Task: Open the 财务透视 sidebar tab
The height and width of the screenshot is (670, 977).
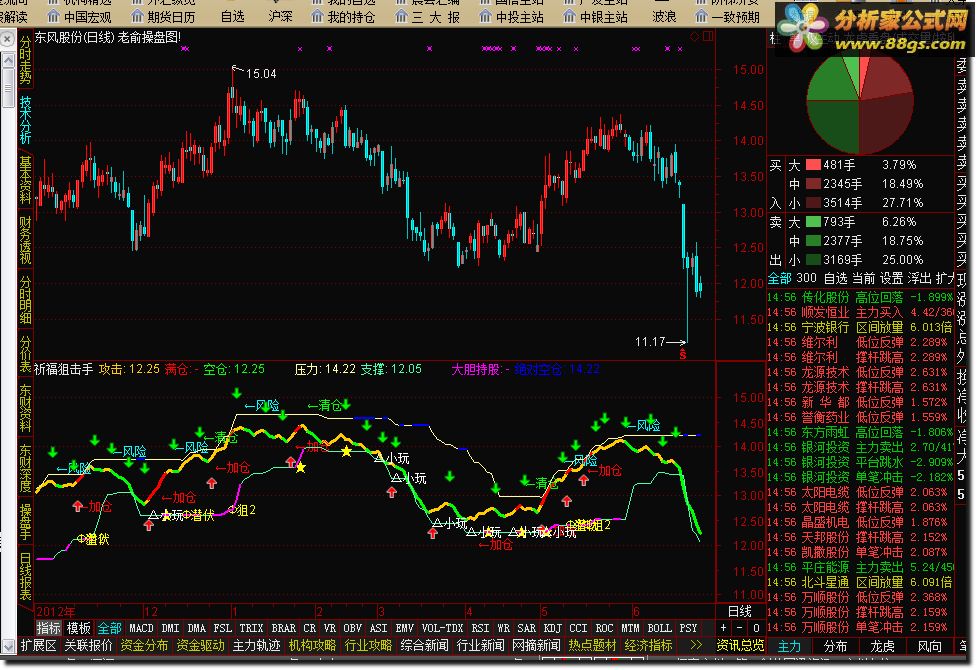Action: pyautogui.click(x=25, y=240)
